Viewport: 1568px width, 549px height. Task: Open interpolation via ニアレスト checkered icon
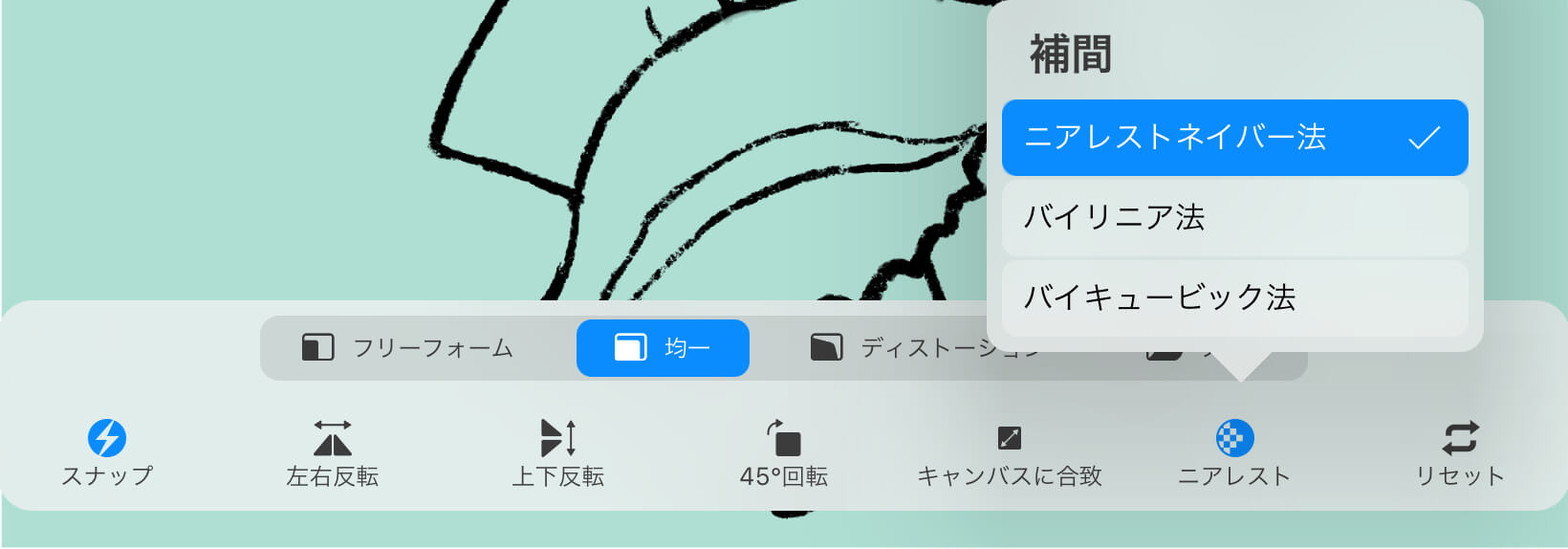1234,438
